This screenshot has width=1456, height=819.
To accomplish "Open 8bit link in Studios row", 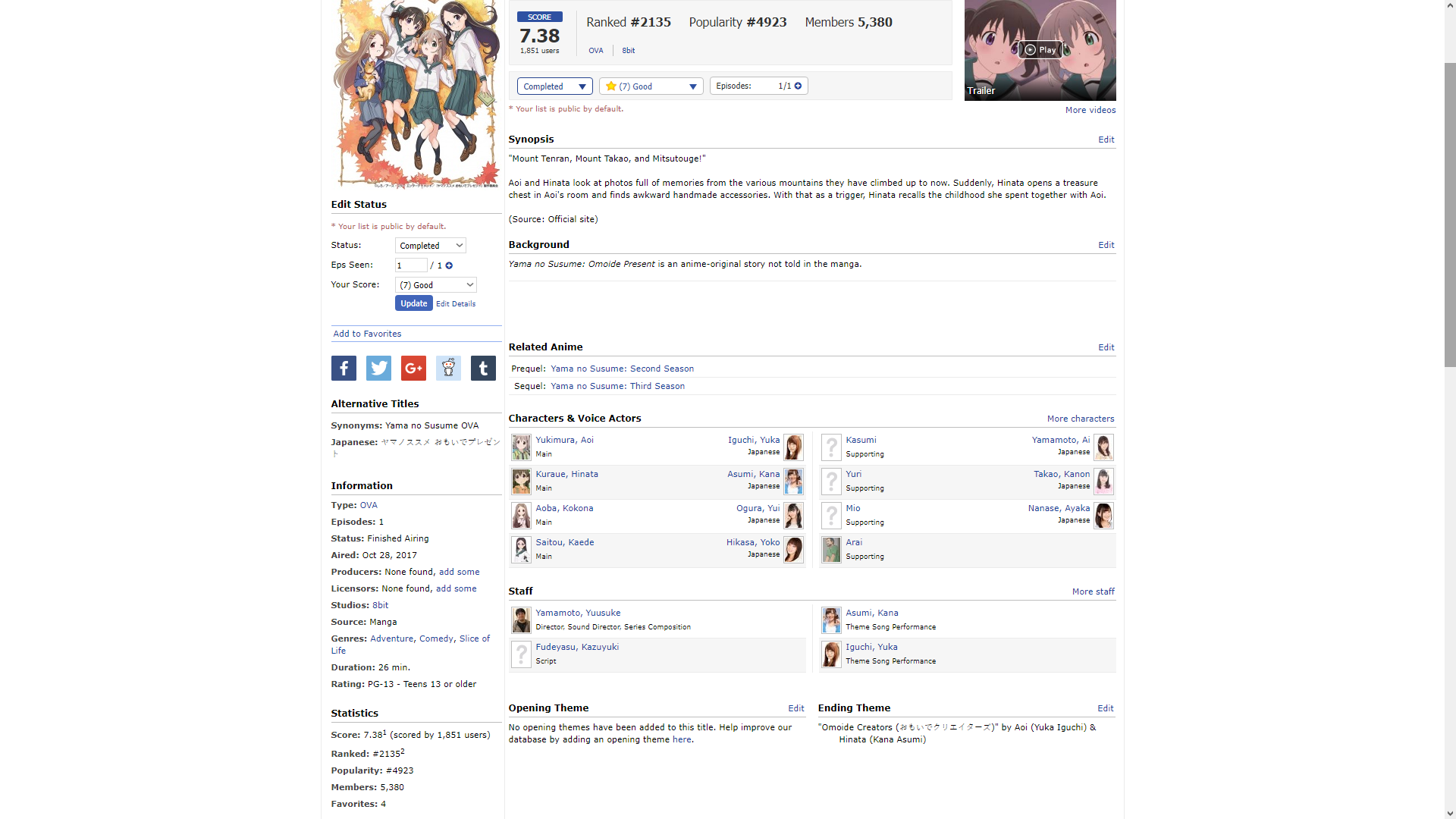I will click(381, 605).
